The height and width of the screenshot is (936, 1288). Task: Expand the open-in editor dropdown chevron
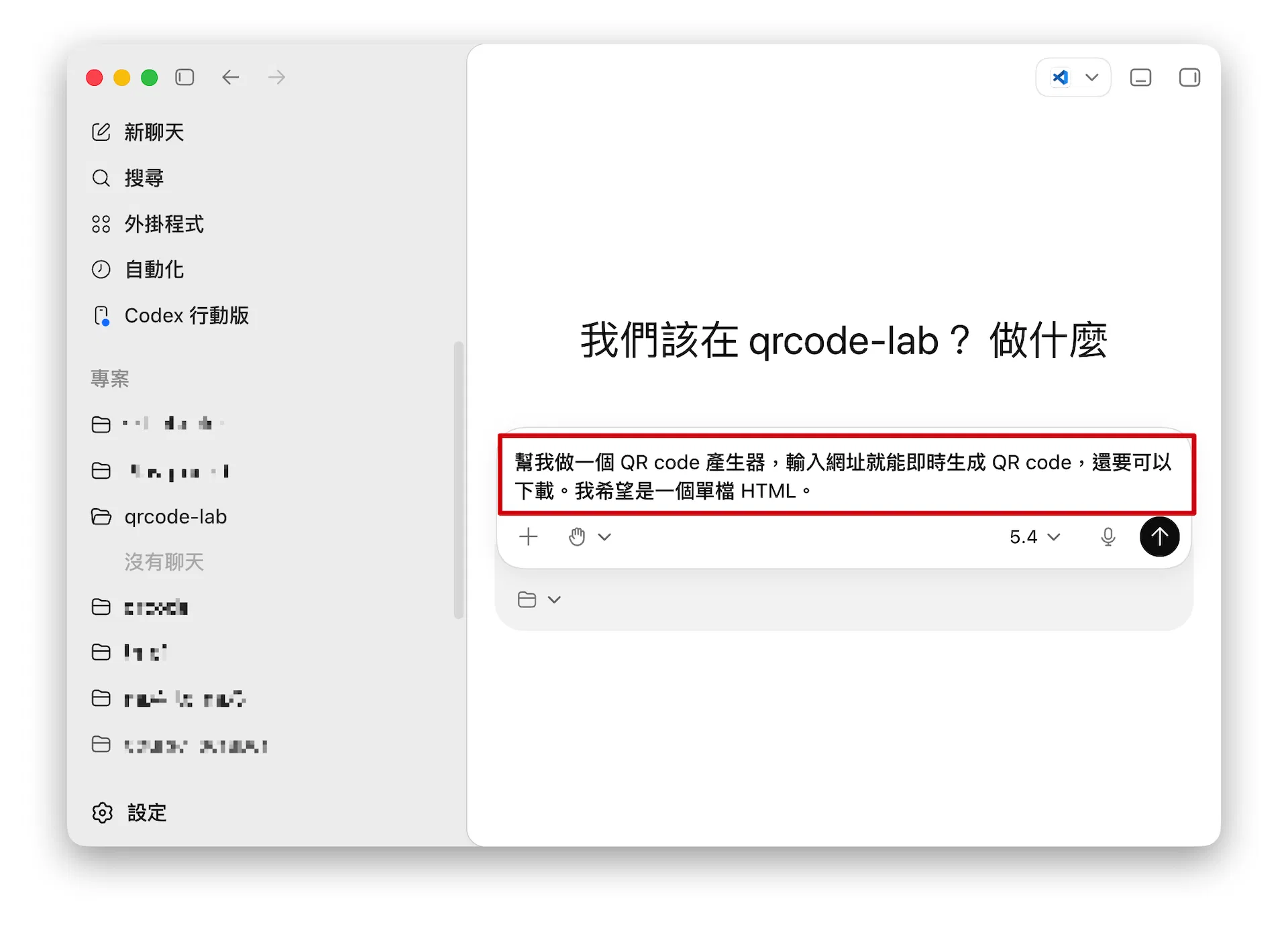click(x=1092, y=78)
